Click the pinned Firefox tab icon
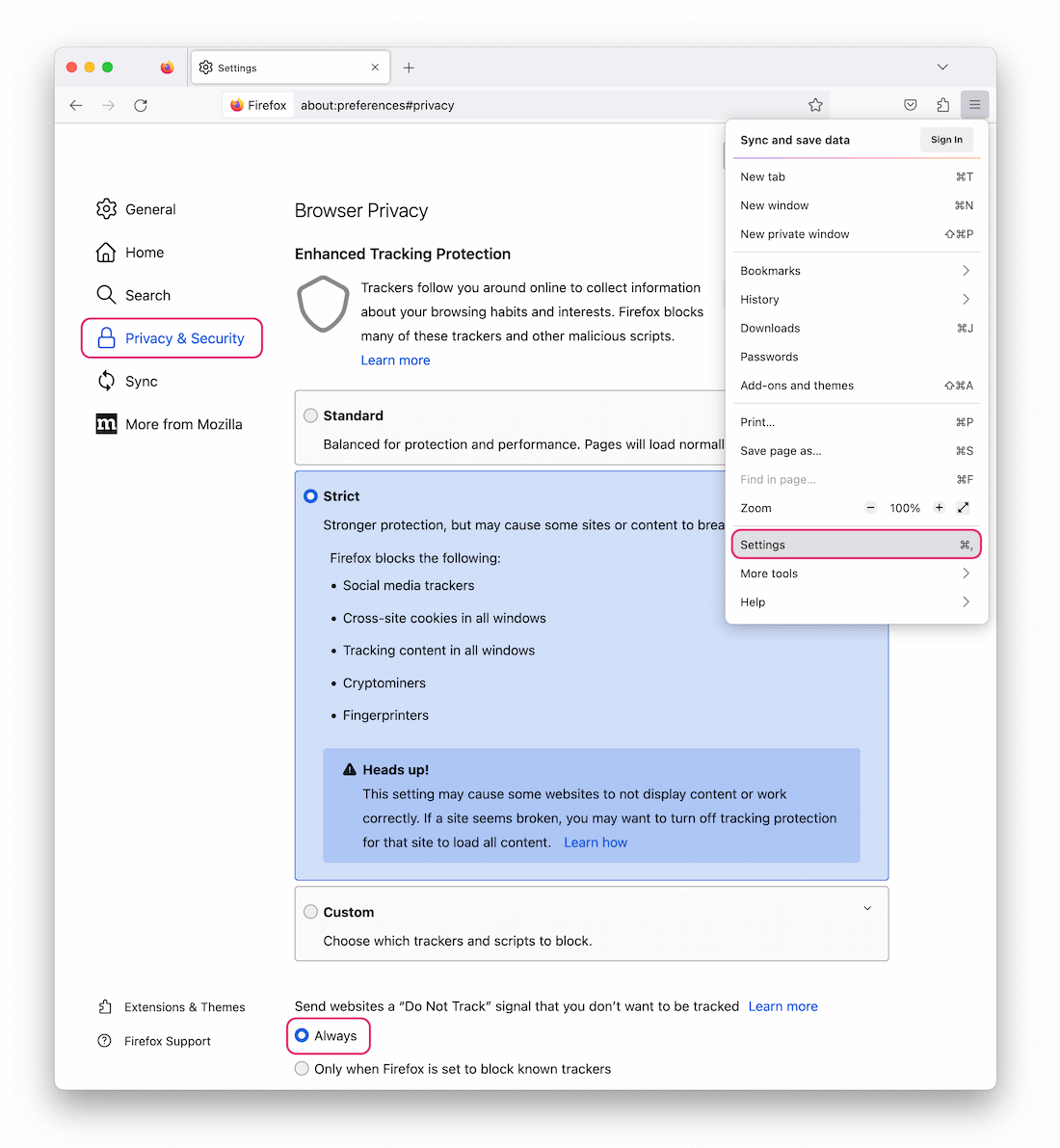This screenshot has width=1060, height=1148. (167, 67)
